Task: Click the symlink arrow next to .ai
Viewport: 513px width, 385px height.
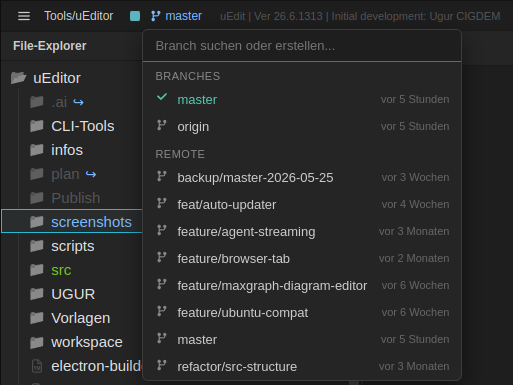Action: [78, 102]
